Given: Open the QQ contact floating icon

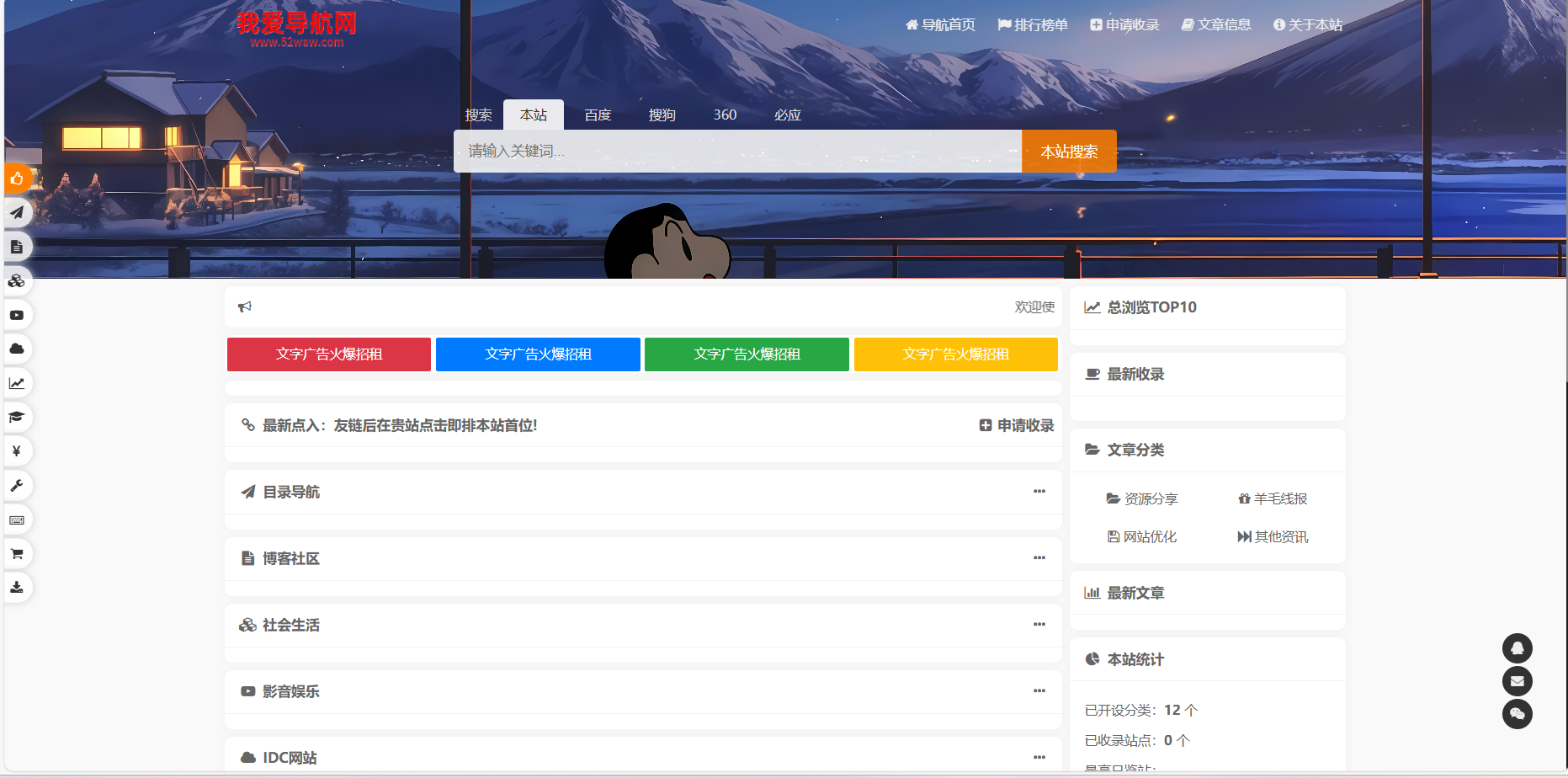Looking at the screenshot, I should pos(1518,648).
